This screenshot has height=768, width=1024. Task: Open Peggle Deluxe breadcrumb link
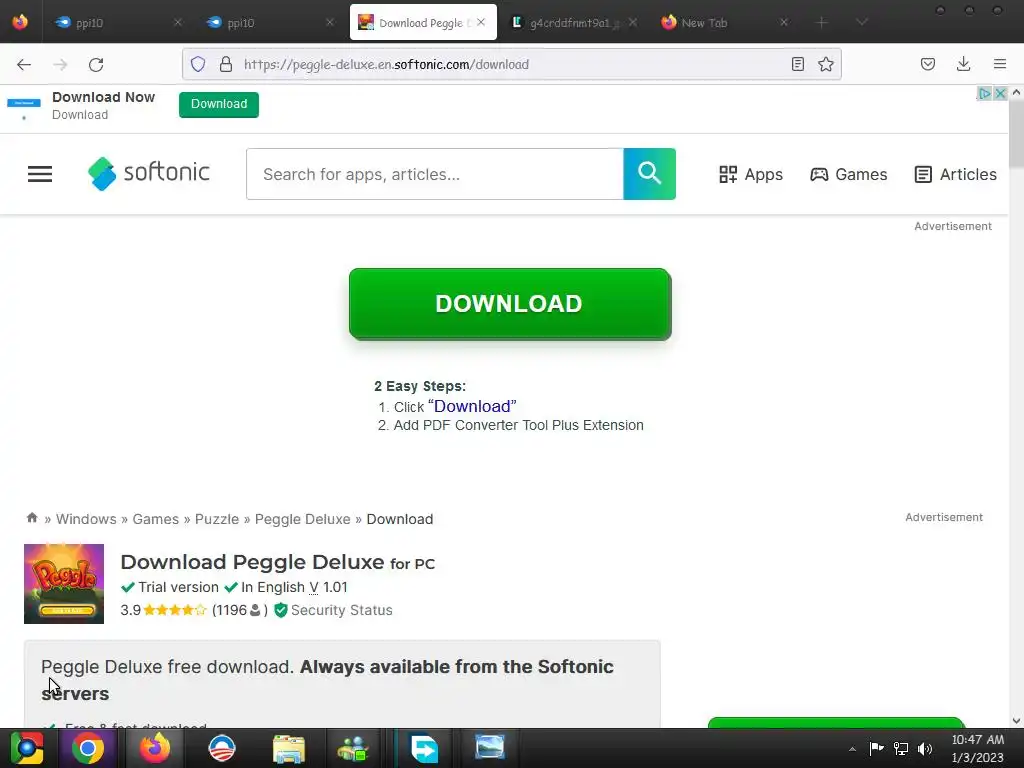coord(302,519)
